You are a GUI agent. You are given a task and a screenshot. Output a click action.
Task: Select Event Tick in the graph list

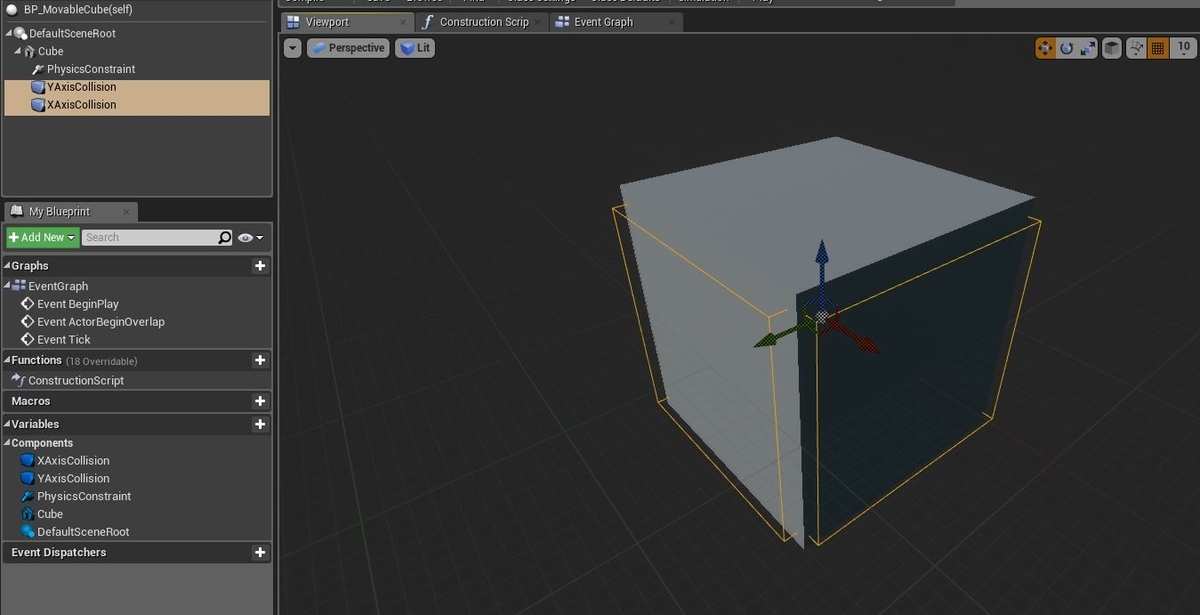click(x=64, y=340)
